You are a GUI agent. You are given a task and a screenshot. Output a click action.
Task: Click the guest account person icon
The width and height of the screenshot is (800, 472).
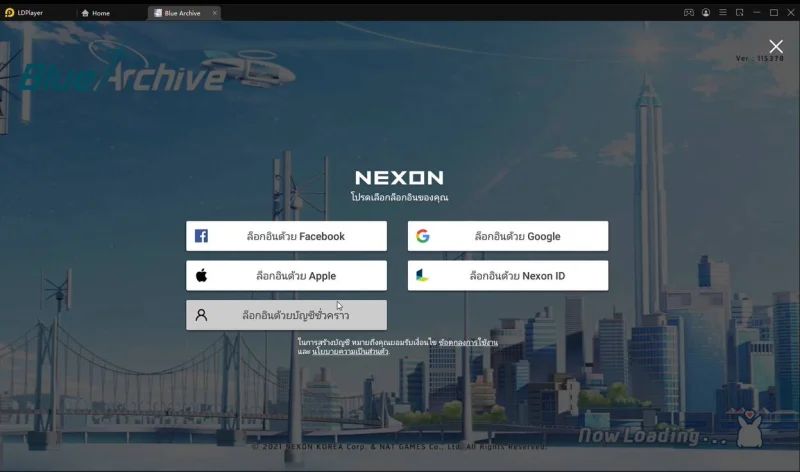click(x=202, y=315)
